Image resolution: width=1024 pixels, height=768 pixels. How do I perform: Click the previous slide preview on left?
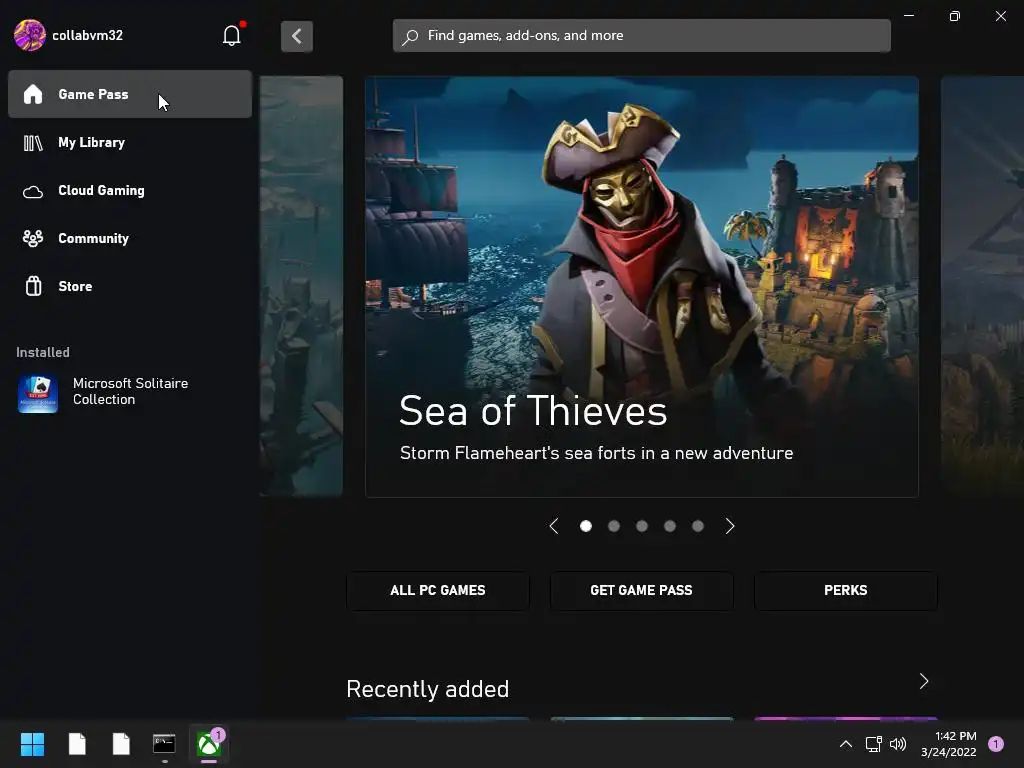pyautogui.click(x=301, y=287)
